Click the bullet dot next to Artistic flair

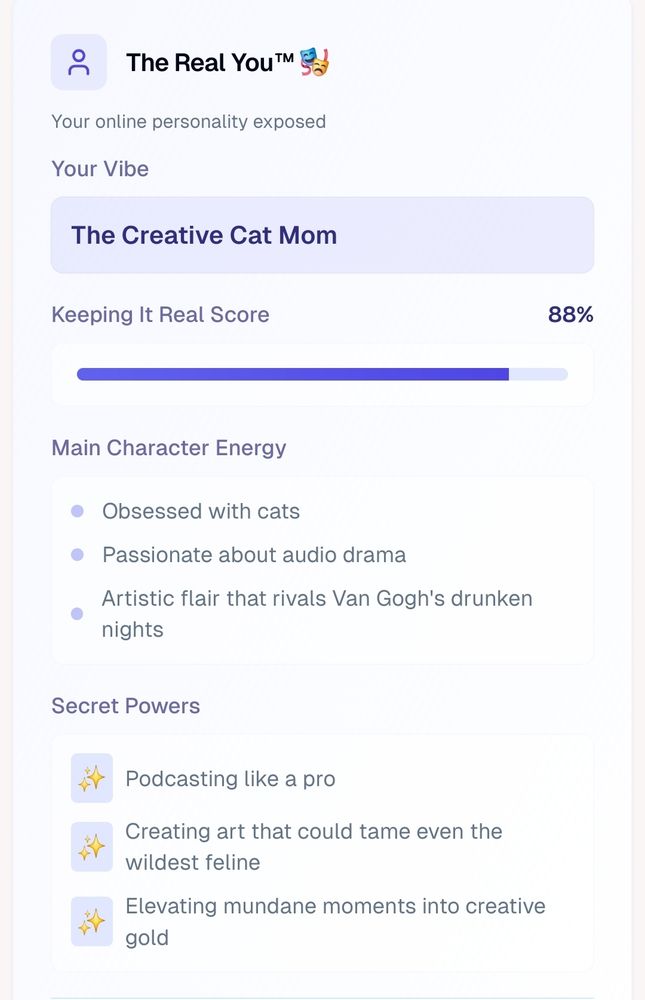click(77, 613)
